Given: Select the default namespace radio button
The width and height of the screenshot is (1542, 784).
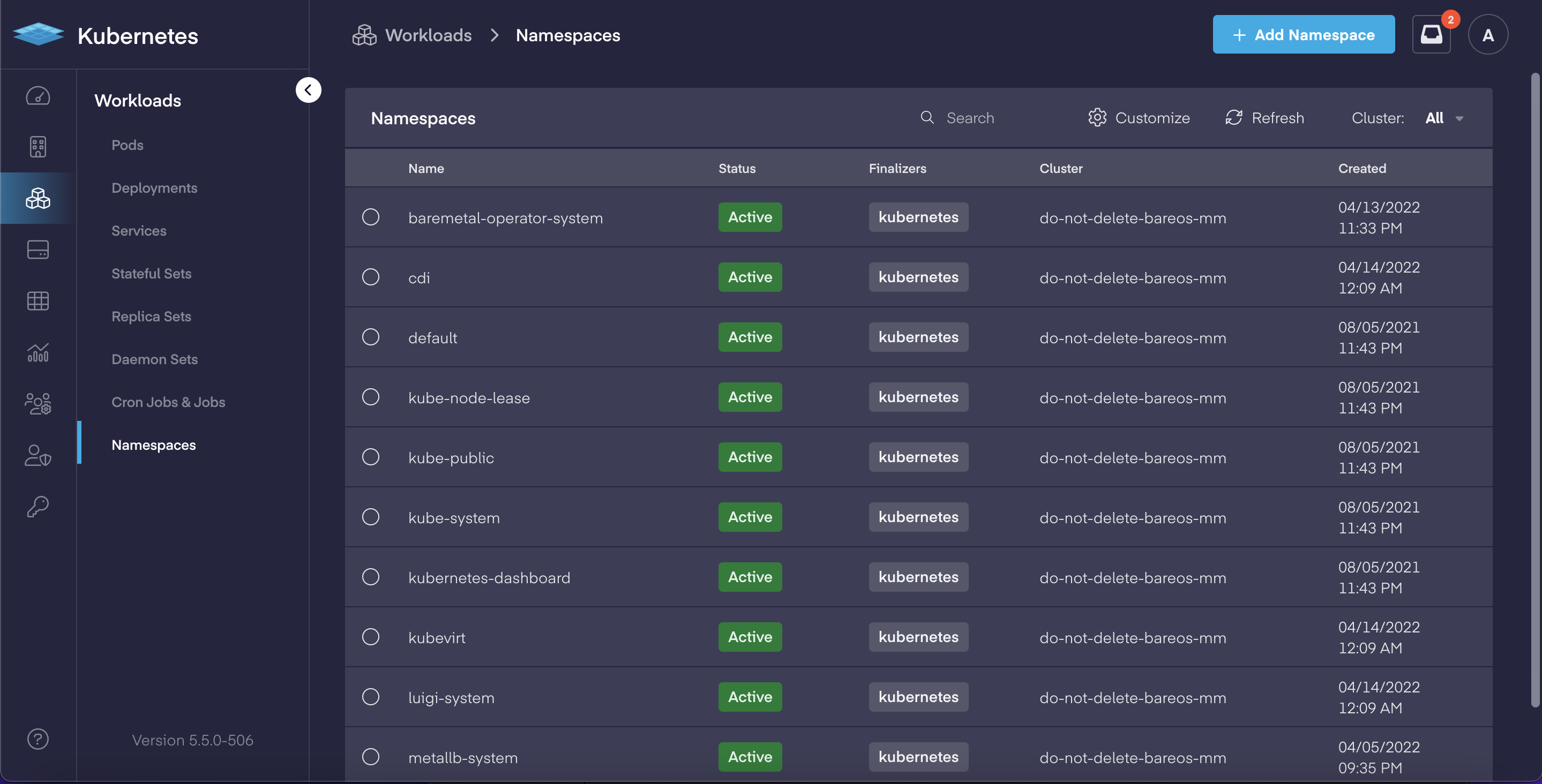Looking at the screenshot, I should tap(371, 336).
